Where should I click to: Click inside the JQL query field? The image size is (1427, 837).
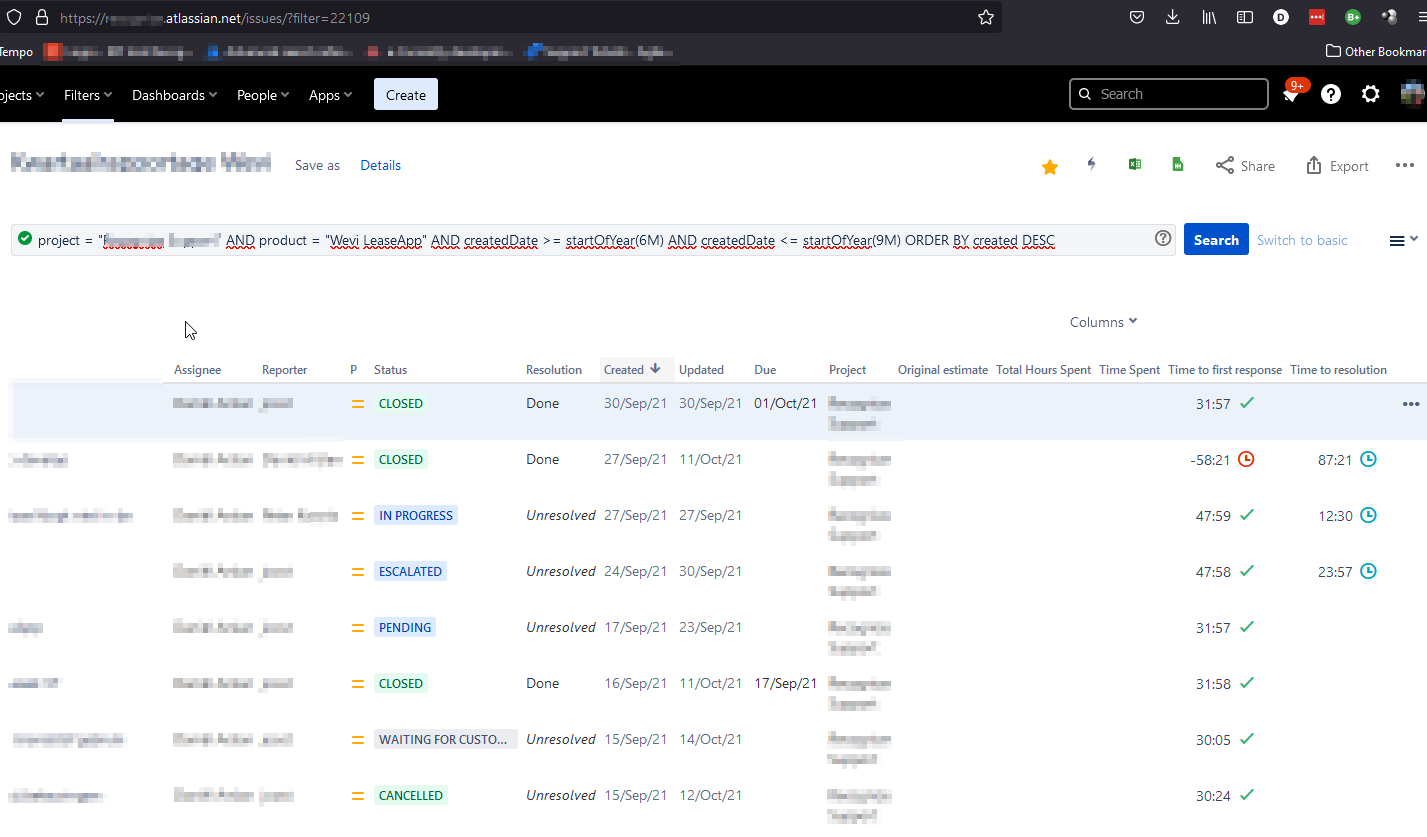tap(600, 239)
